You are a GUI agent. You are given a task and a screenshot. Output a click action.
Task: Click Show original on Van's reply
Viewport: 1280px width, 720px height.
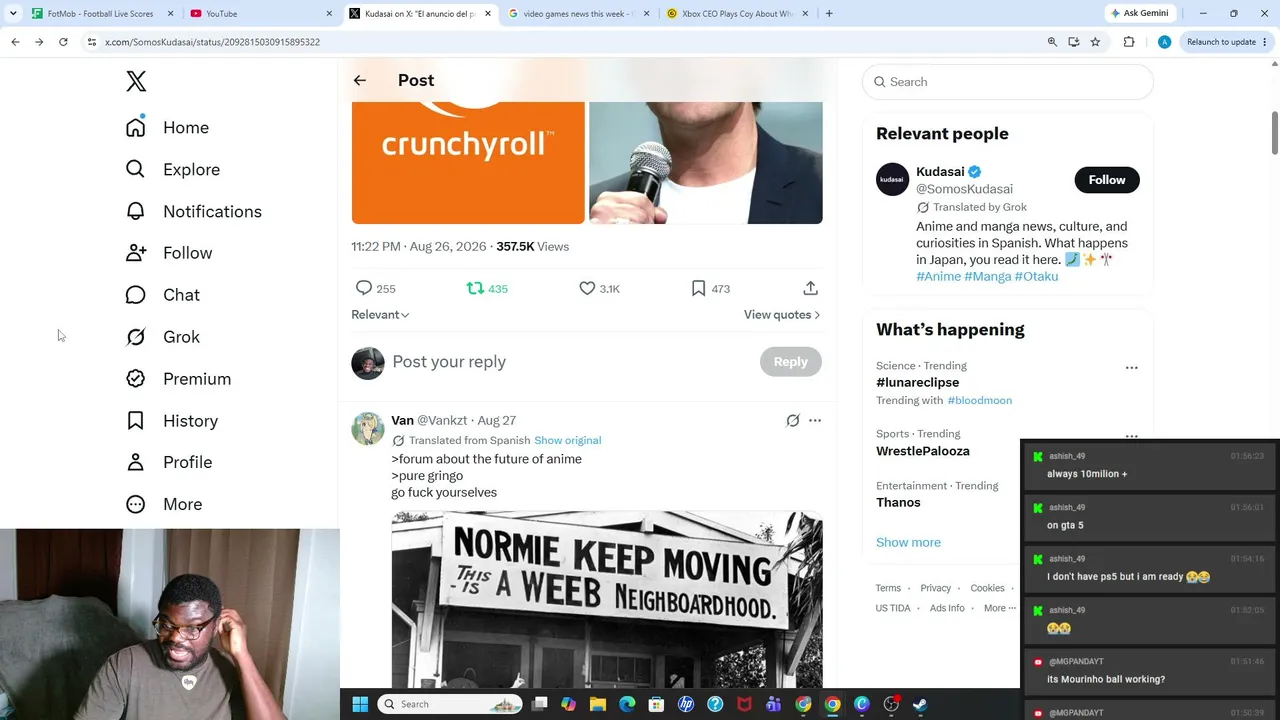(x=568, y=441)
